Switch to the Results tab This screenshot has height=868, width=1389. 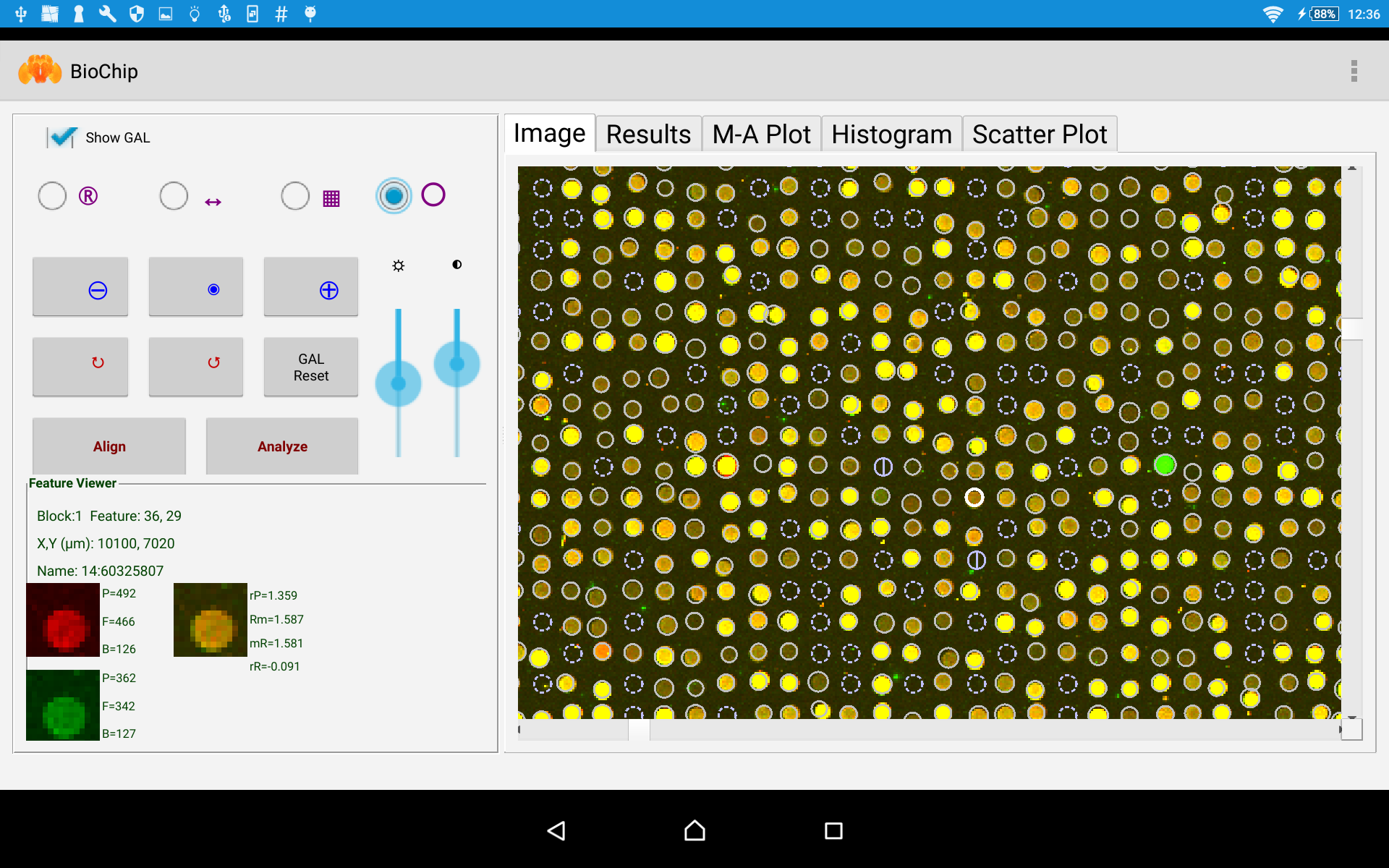coord(648,135)
